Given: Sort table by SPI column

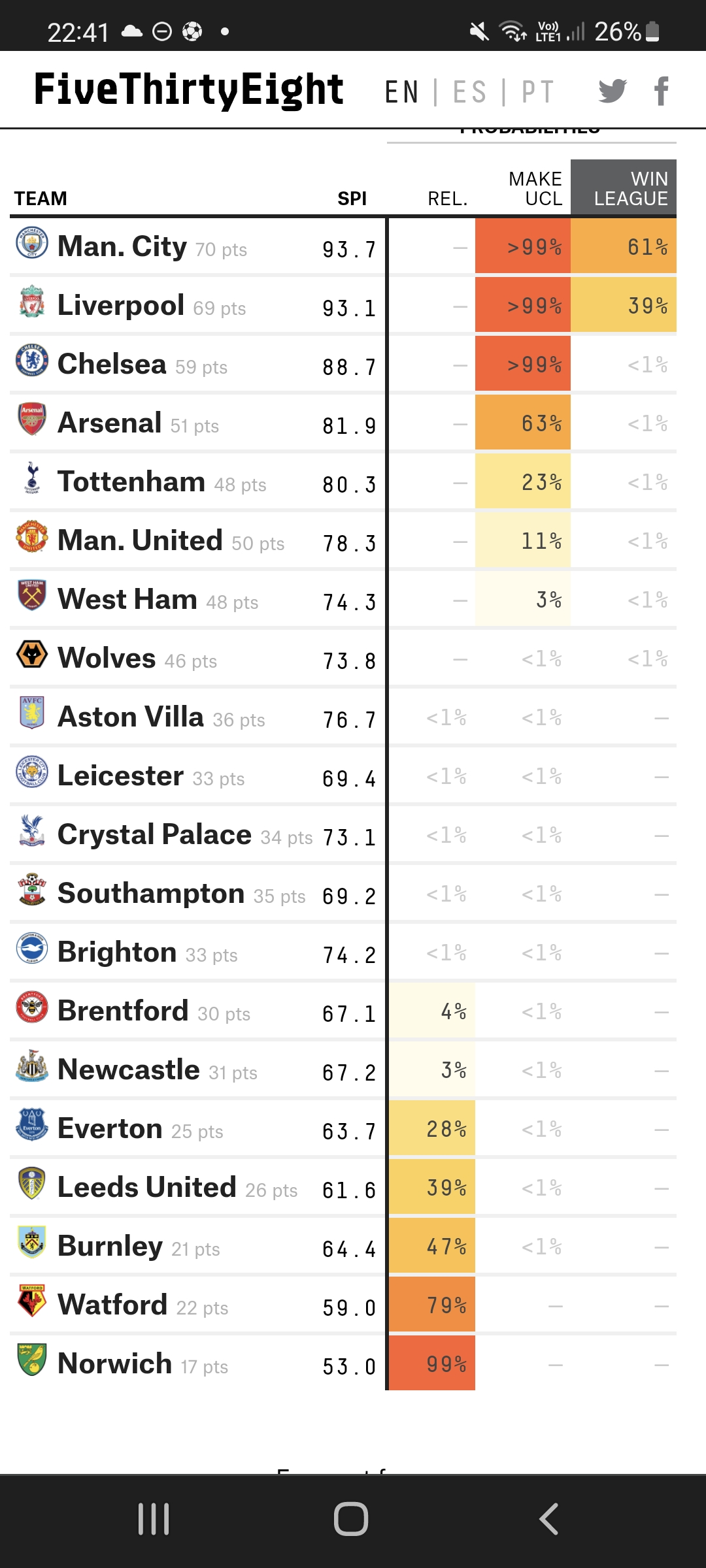Looking at the screenshot, I should pyautogui.click(x=352, y=199).
